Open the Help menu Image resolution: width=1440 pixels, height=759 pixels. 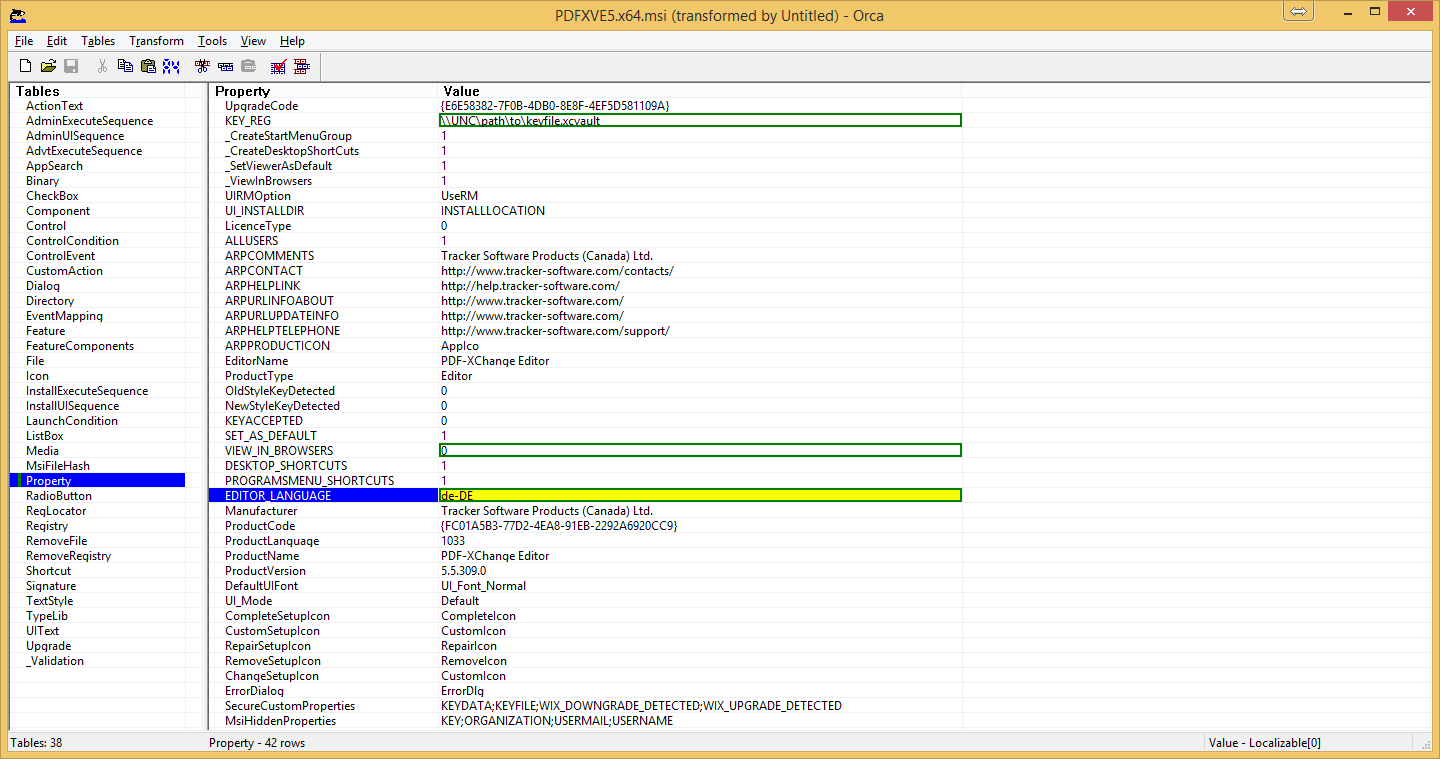click(292, 41)
